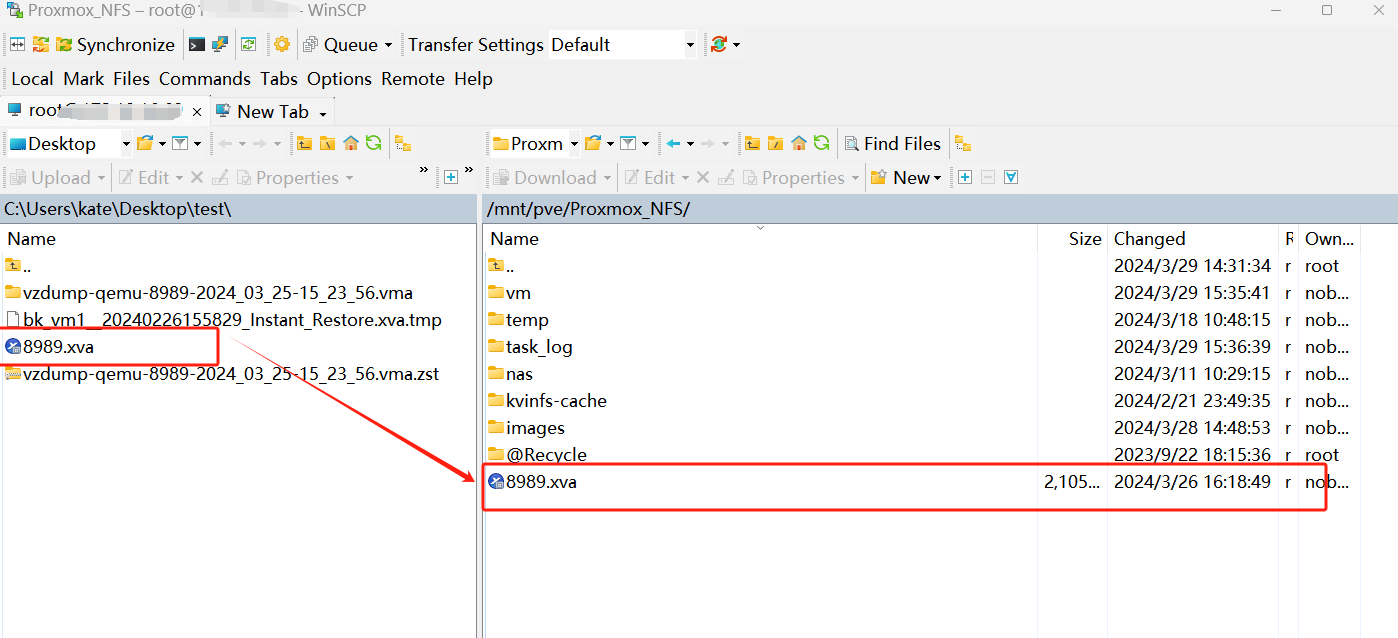The height and width of the screenshot is (638, 1398).
Task: Click the remote panel filter icon
Action: 628,144
